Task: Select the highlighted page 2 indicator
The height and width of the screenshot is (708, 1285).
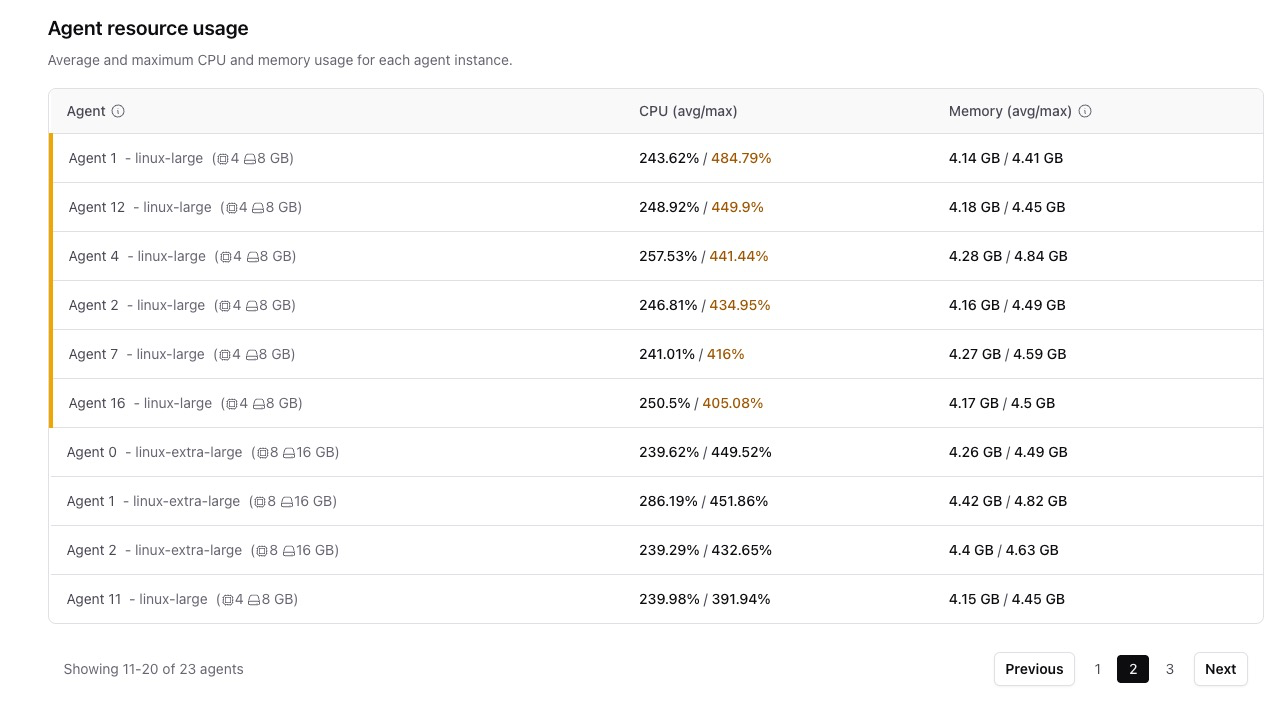Action: click(x=1132, y=669)
